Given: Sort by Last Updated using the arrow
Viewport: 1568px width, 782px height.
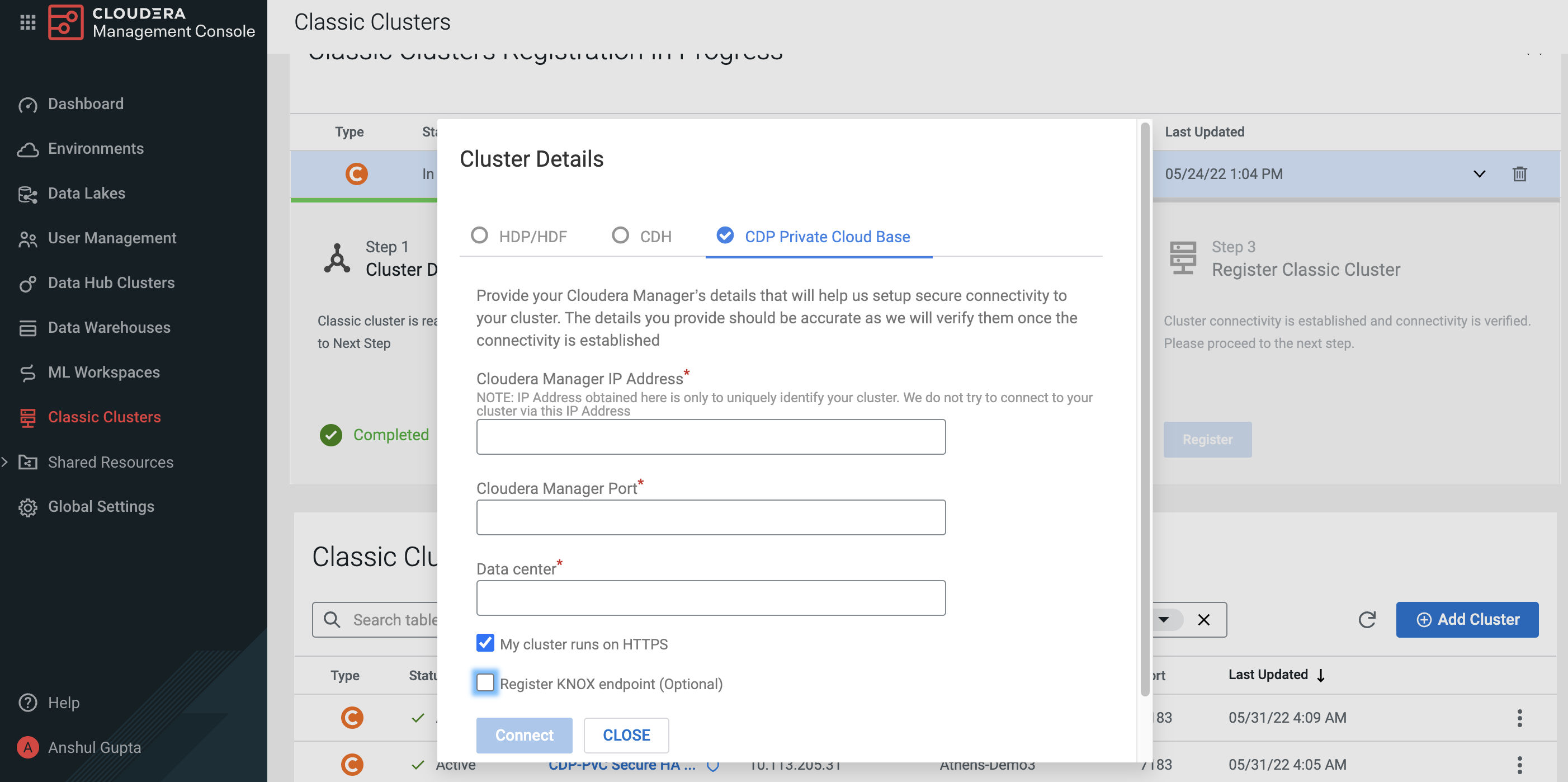Looking at the screenshot, I should 1321,674.
